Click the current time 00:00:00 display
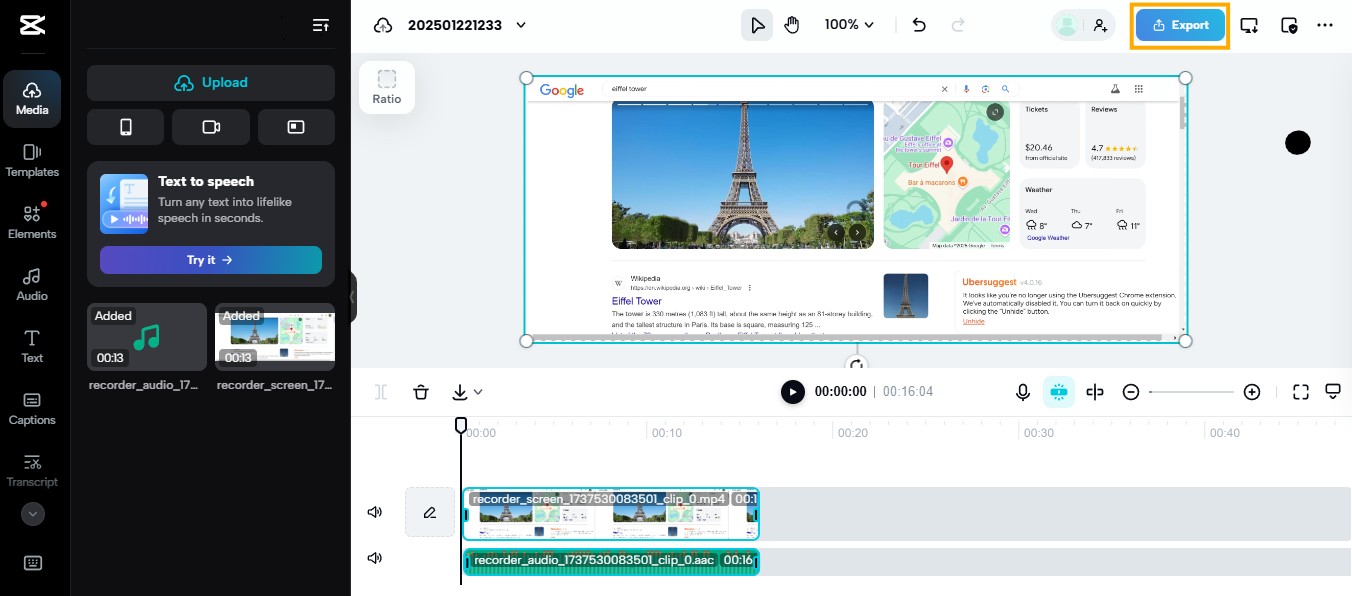 [841, 392]
